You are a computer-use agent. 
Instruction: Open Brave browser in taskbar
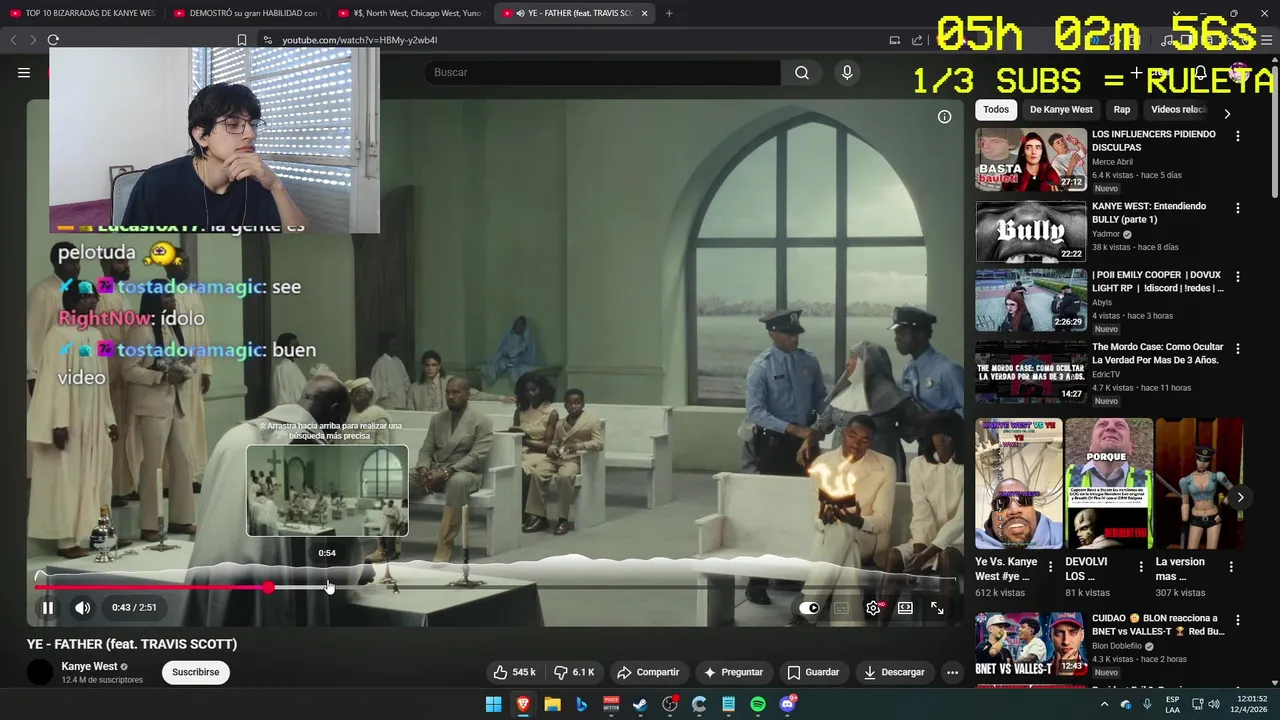523,704
